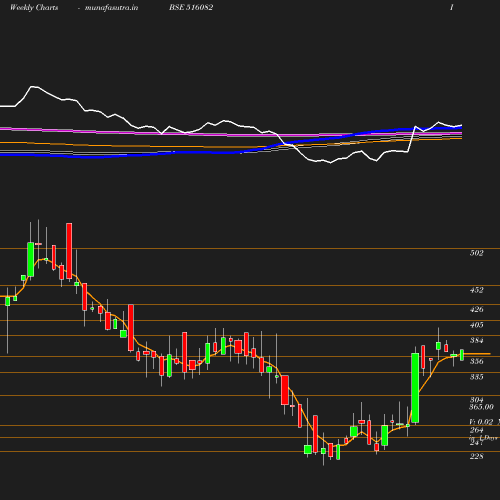This screenshot has height=500, width=500.
Task: Click the 'V: 0.02' volume readout
Action: point(481,422)
